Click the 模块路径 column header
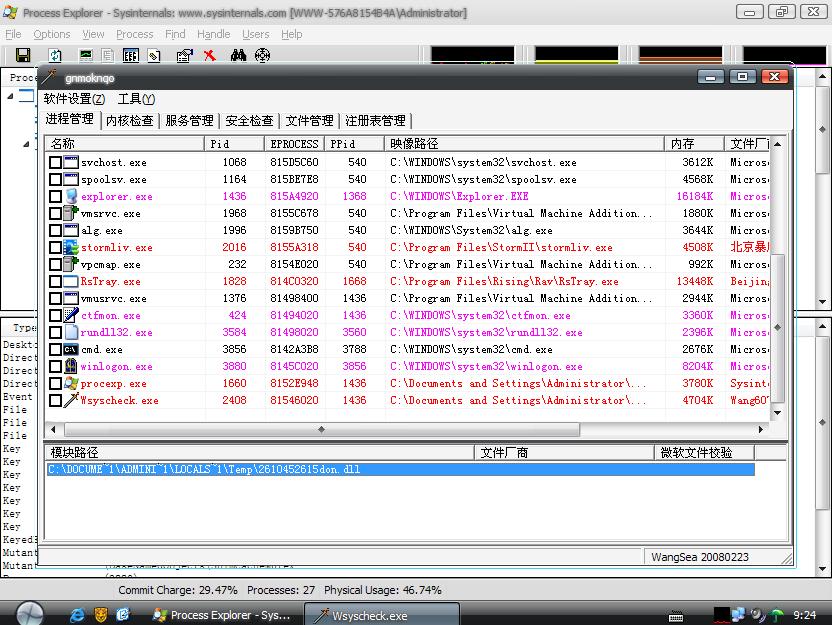The height and width of the screenshot is (625, 832). (x=259, y=453)
